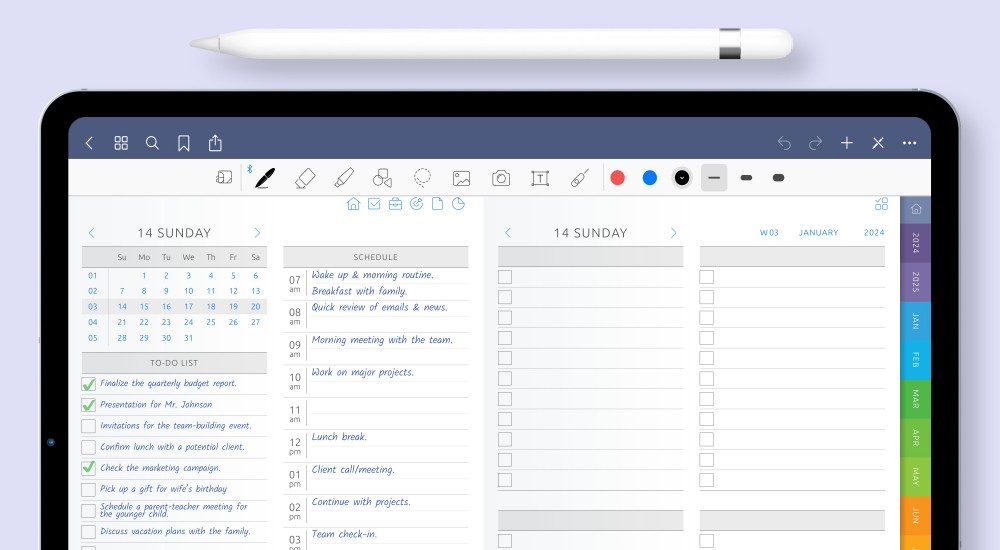Uncheck 'Finalize the quarterly budget report'
1000x550 pixels.
pos(89,384)
